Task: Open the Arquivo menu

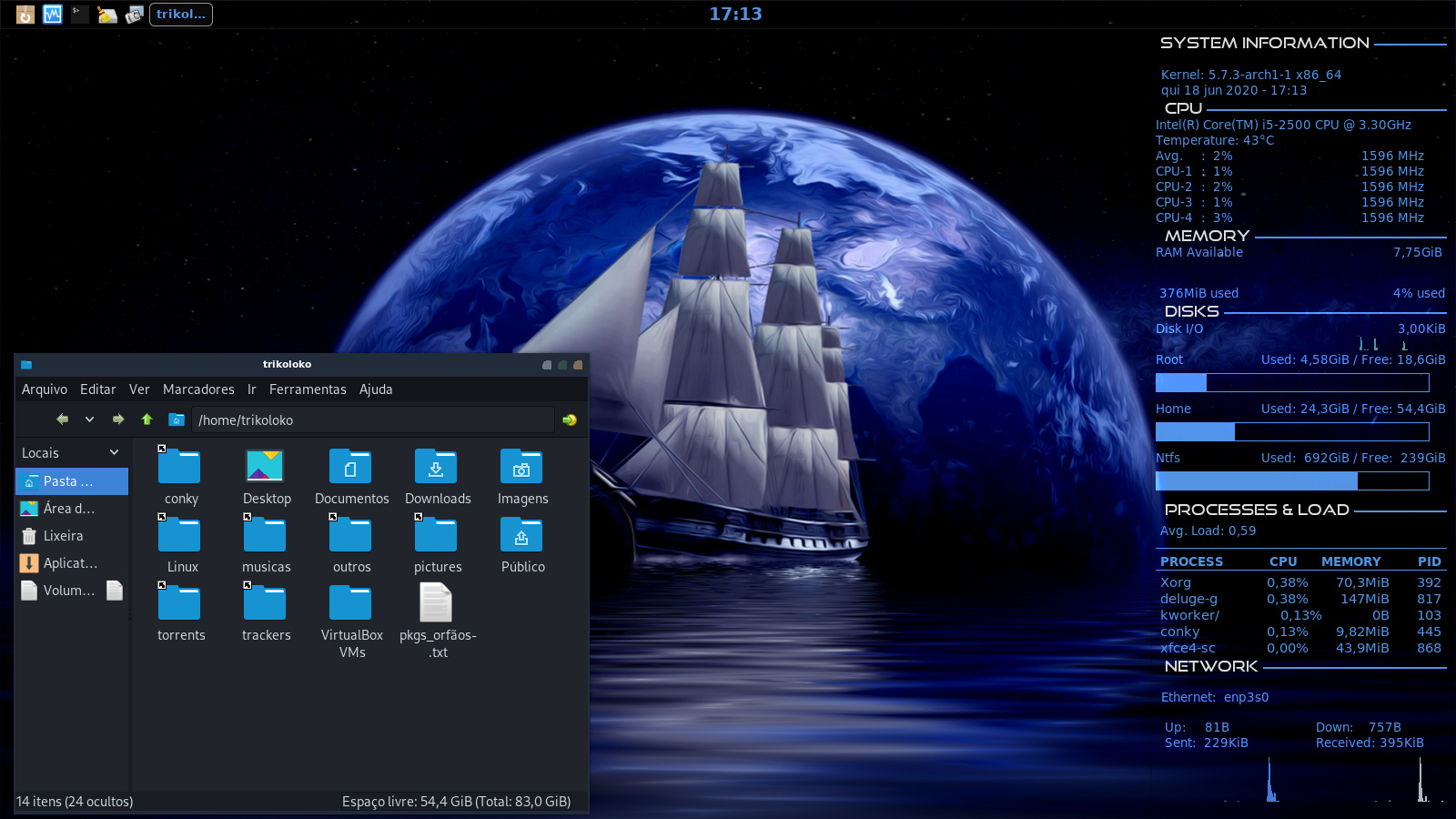Action: point(45,389)
